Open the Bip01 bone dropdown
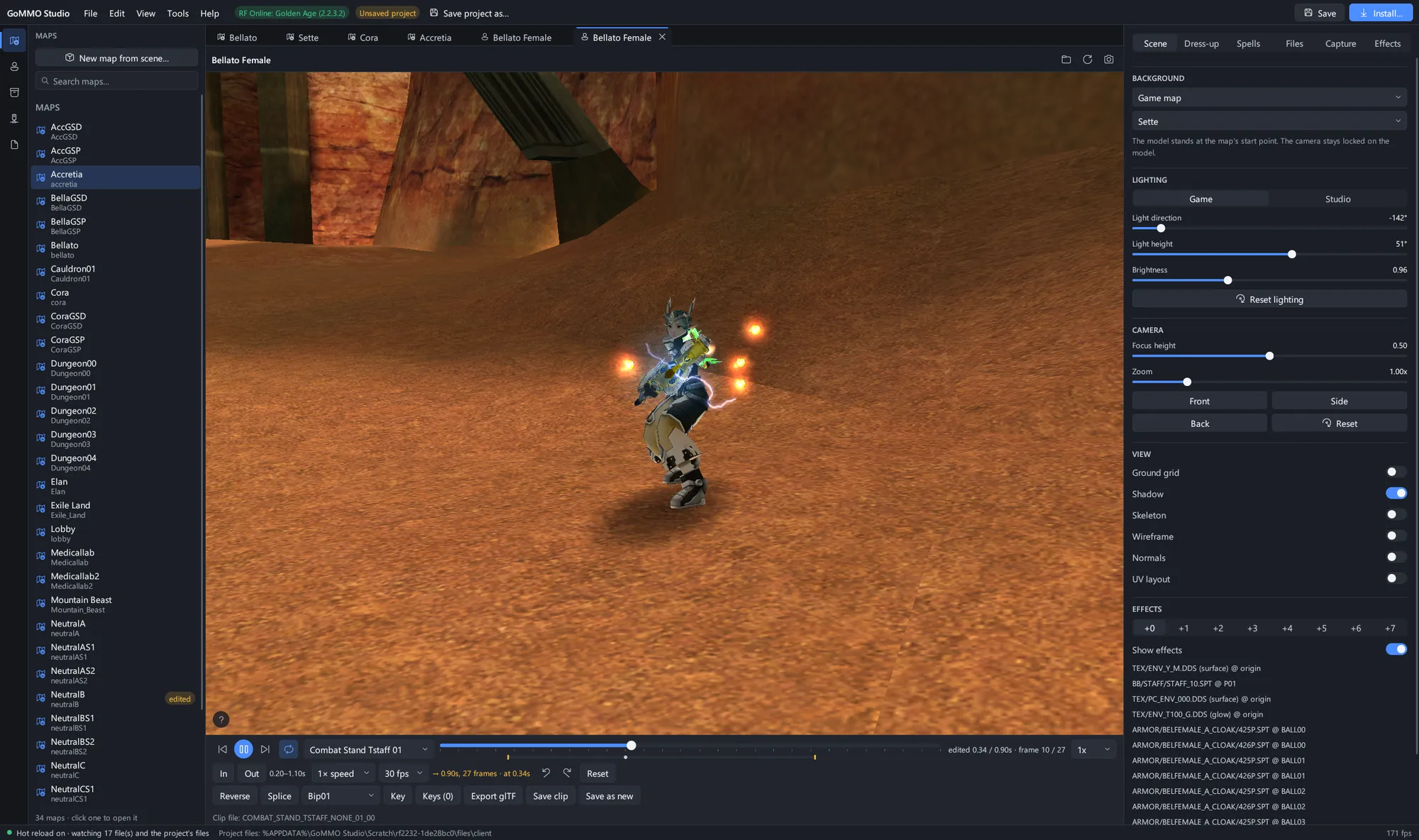 [340, 796]
